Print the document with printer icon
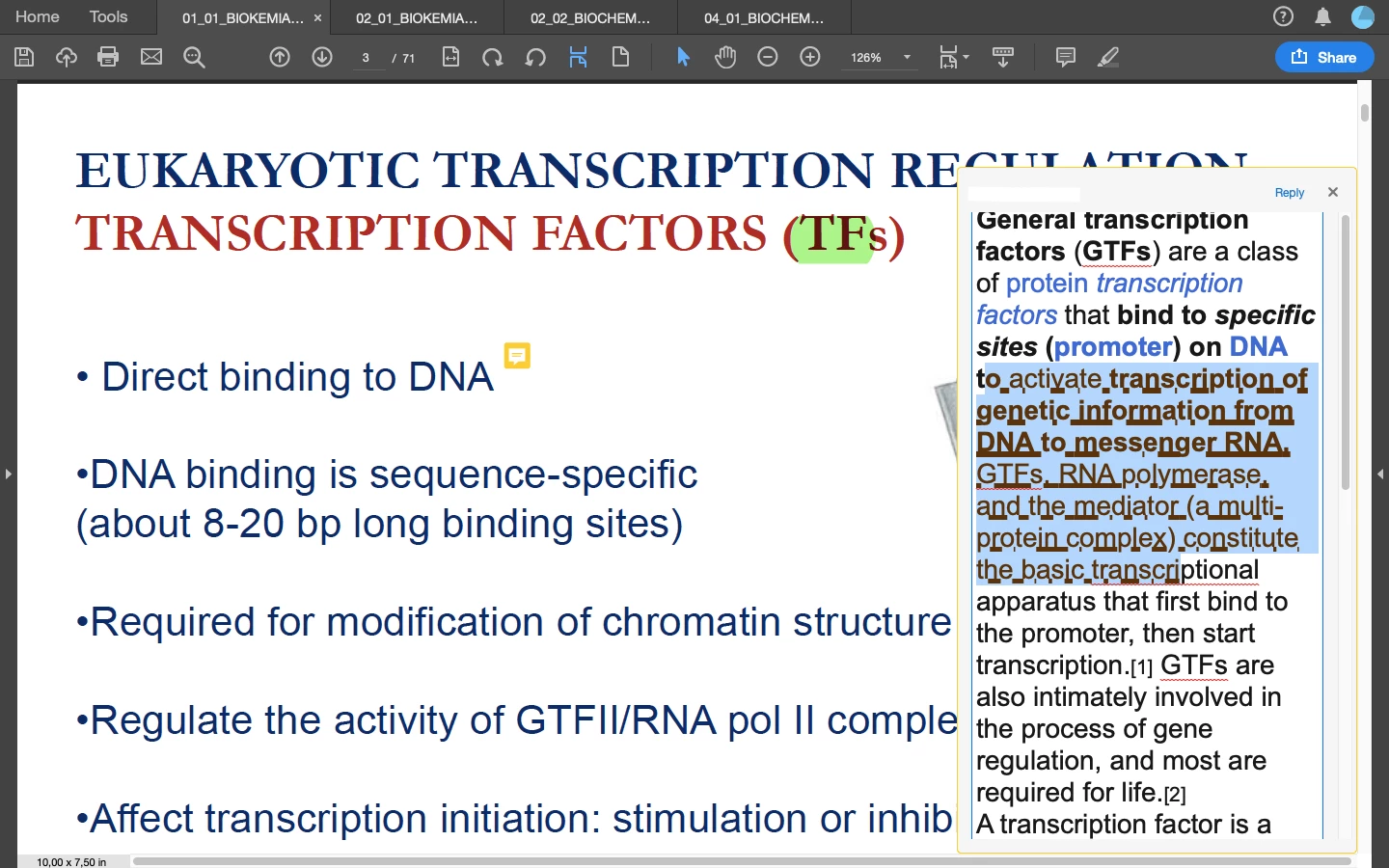The image size is (1389, 868). click(108, 57)
